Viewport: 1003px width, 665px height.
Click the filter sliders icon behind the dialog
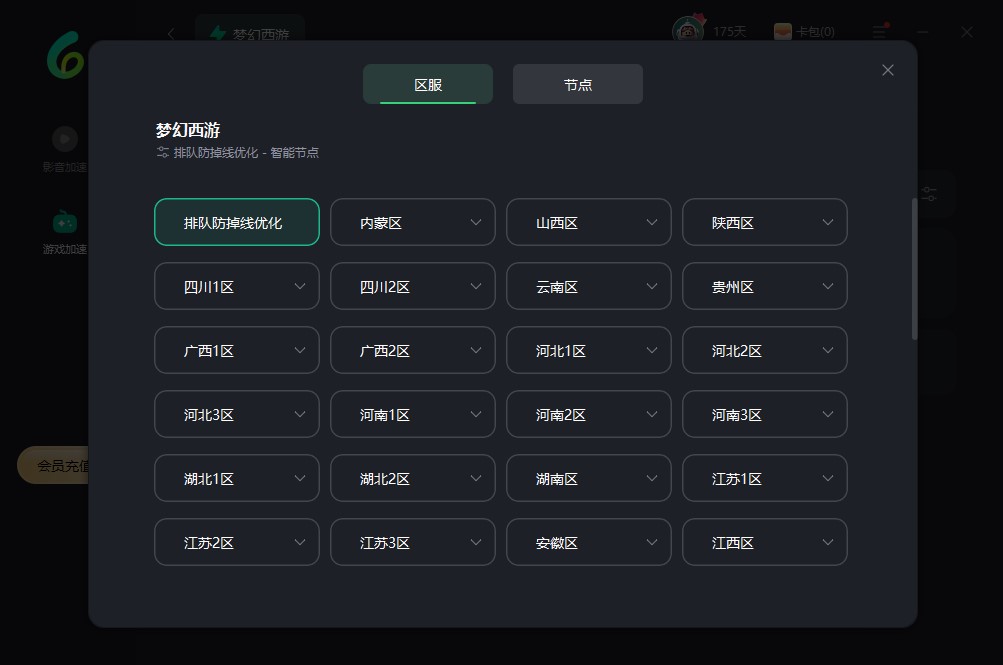(929, 194)
